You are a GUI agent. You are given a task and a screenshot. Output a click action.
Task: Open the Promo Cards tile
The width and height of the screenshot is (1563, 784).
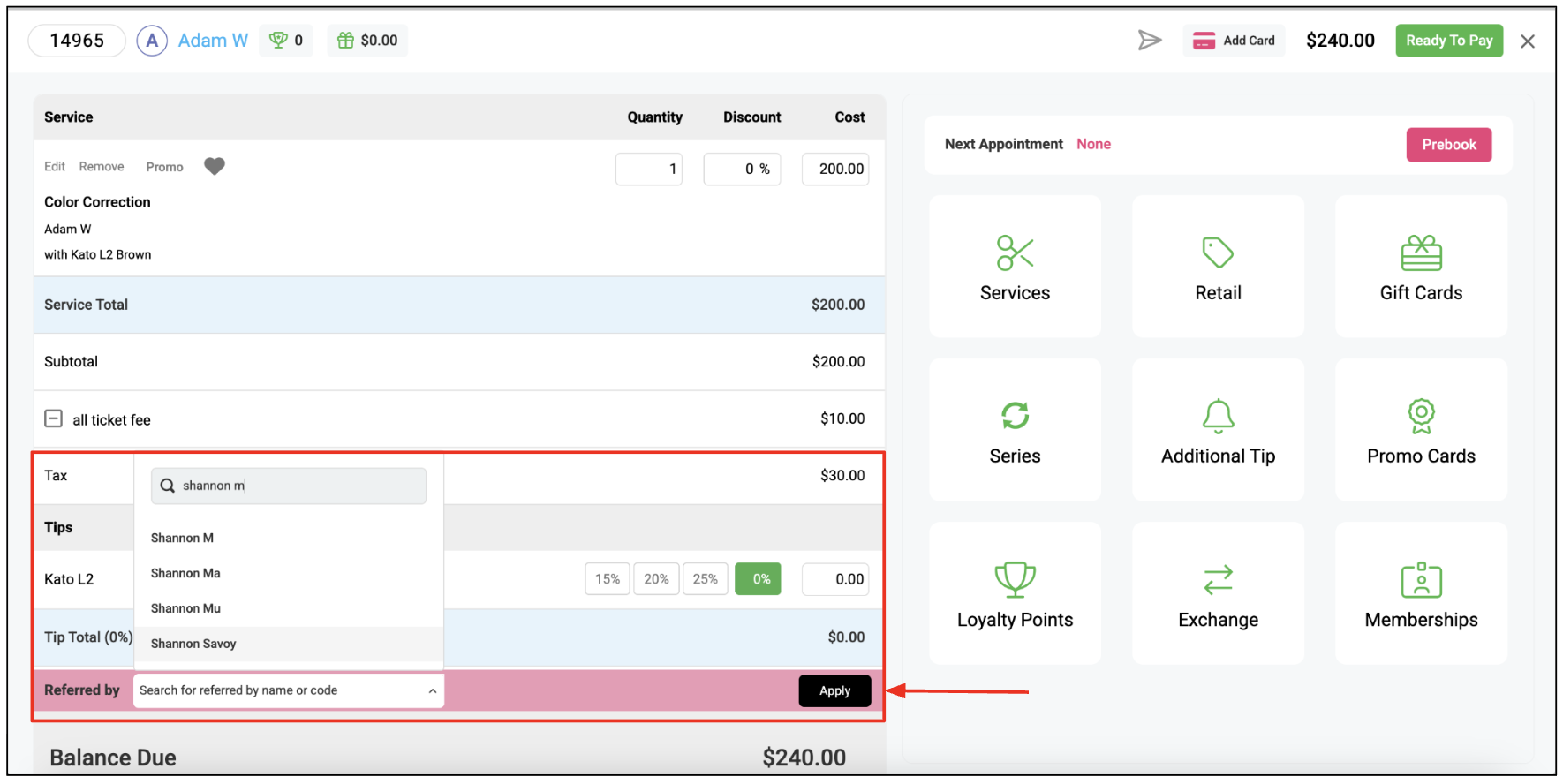tap(1421, 430)
